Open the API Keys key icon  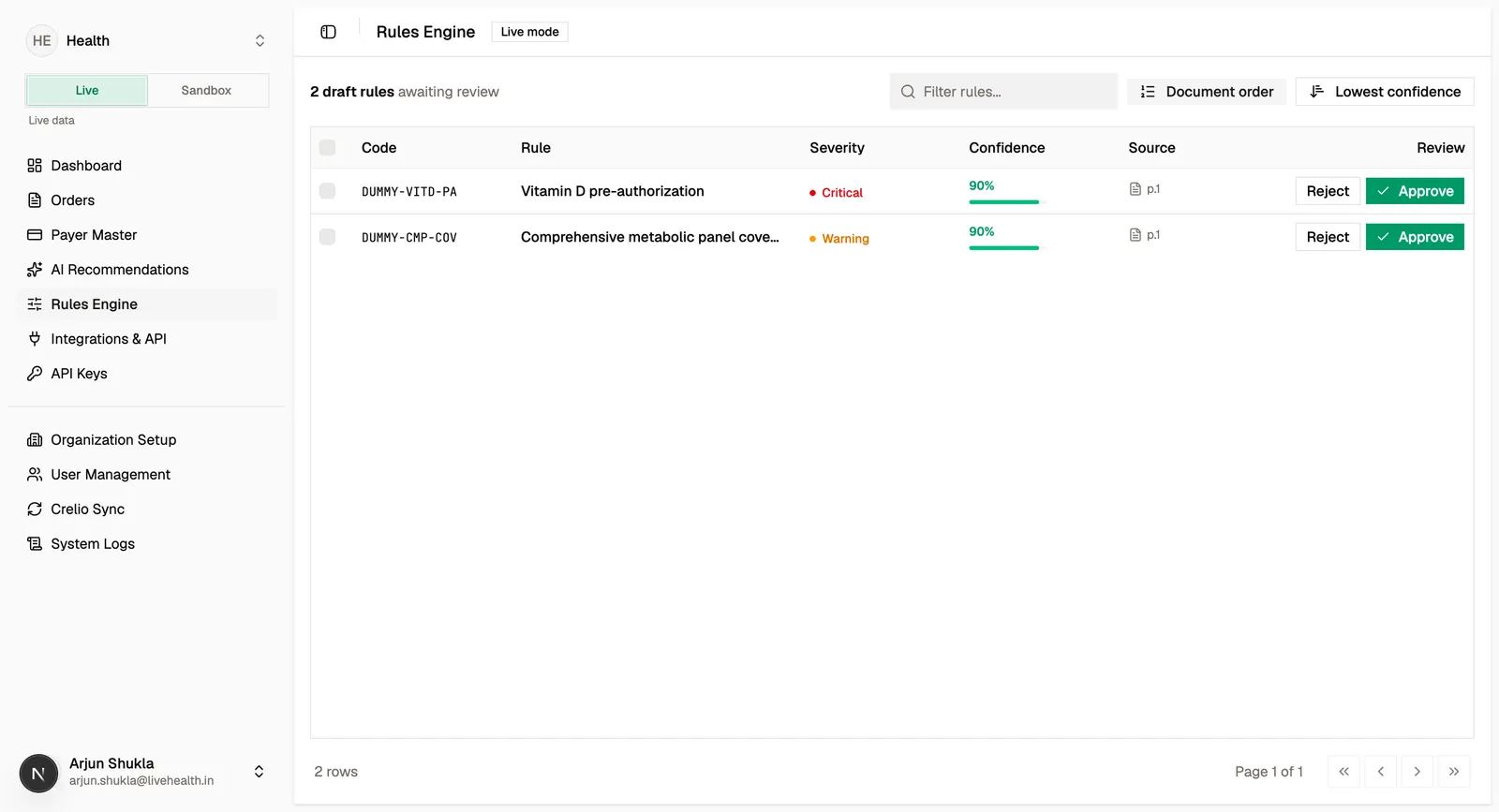point(35,374)
